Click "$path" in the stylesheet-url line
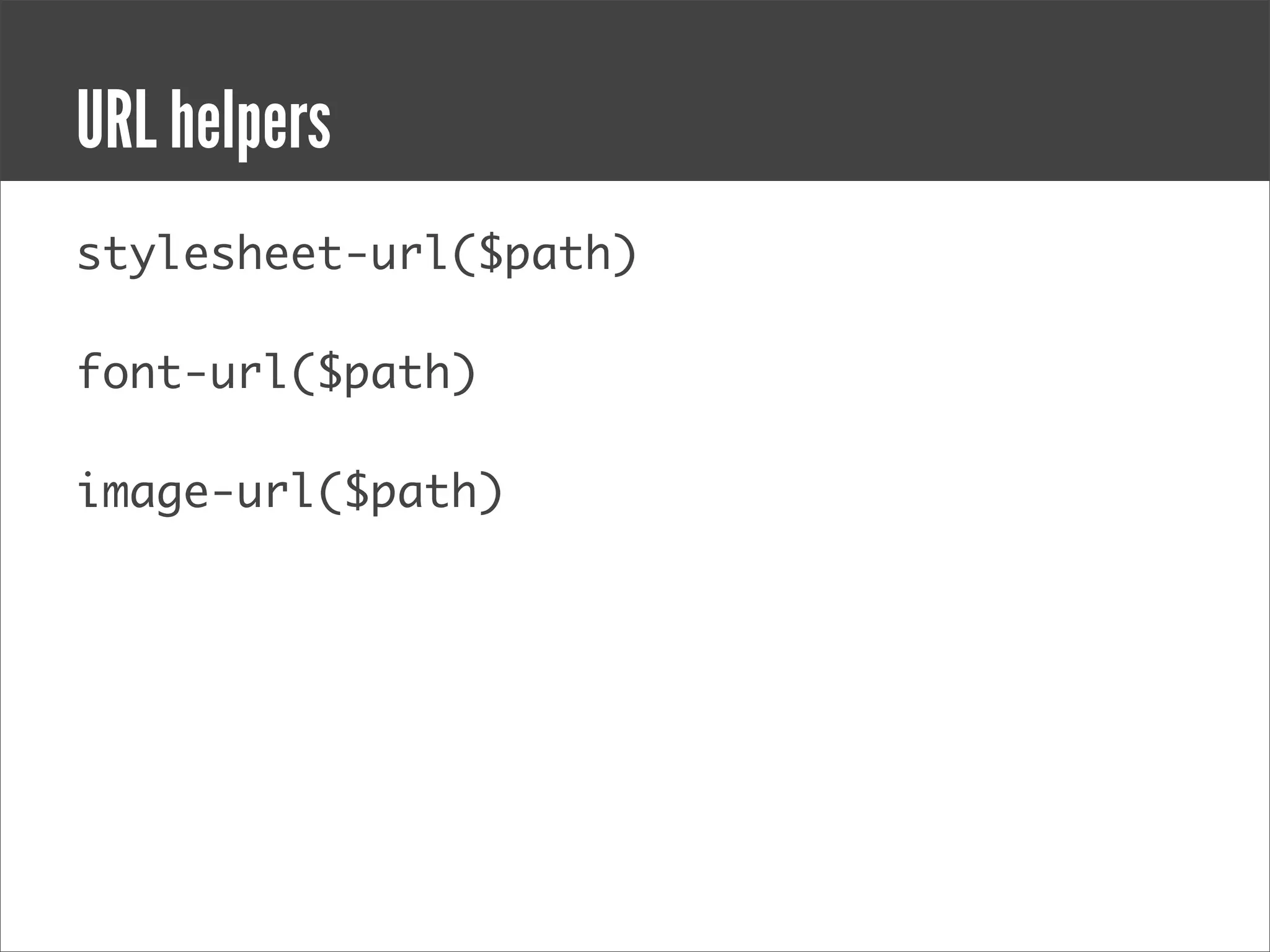The height and width of the screenshot is (952, 1270). click(x=544, y=255)
